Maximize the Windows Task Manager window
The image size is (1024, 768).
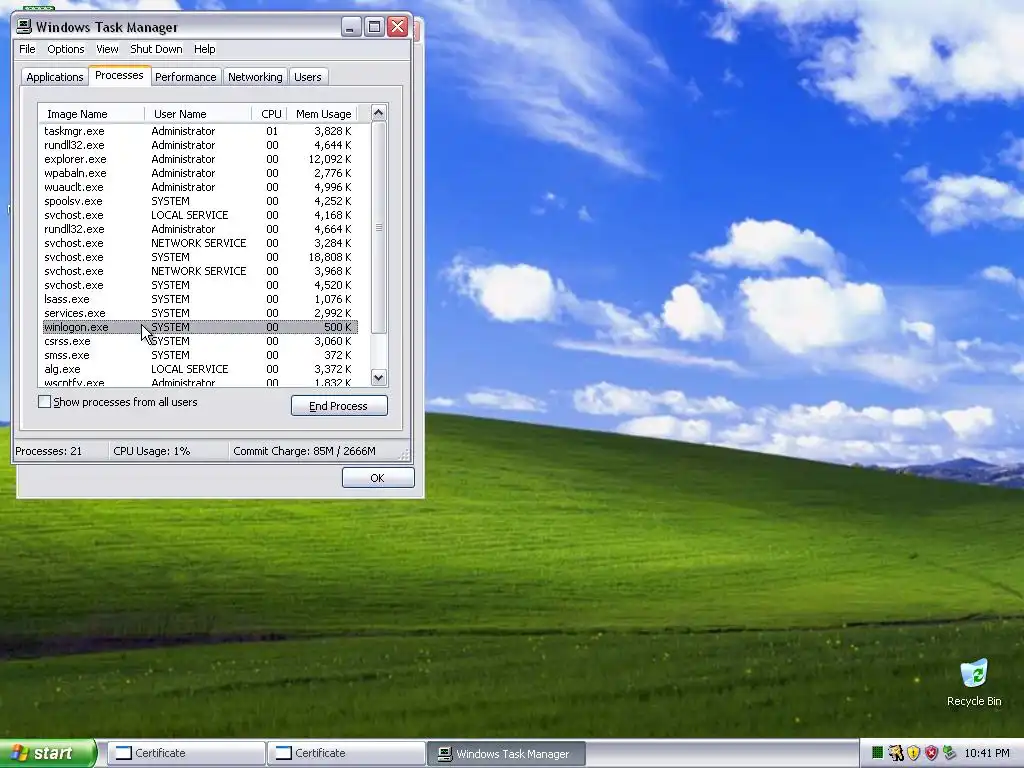(374, 27)
